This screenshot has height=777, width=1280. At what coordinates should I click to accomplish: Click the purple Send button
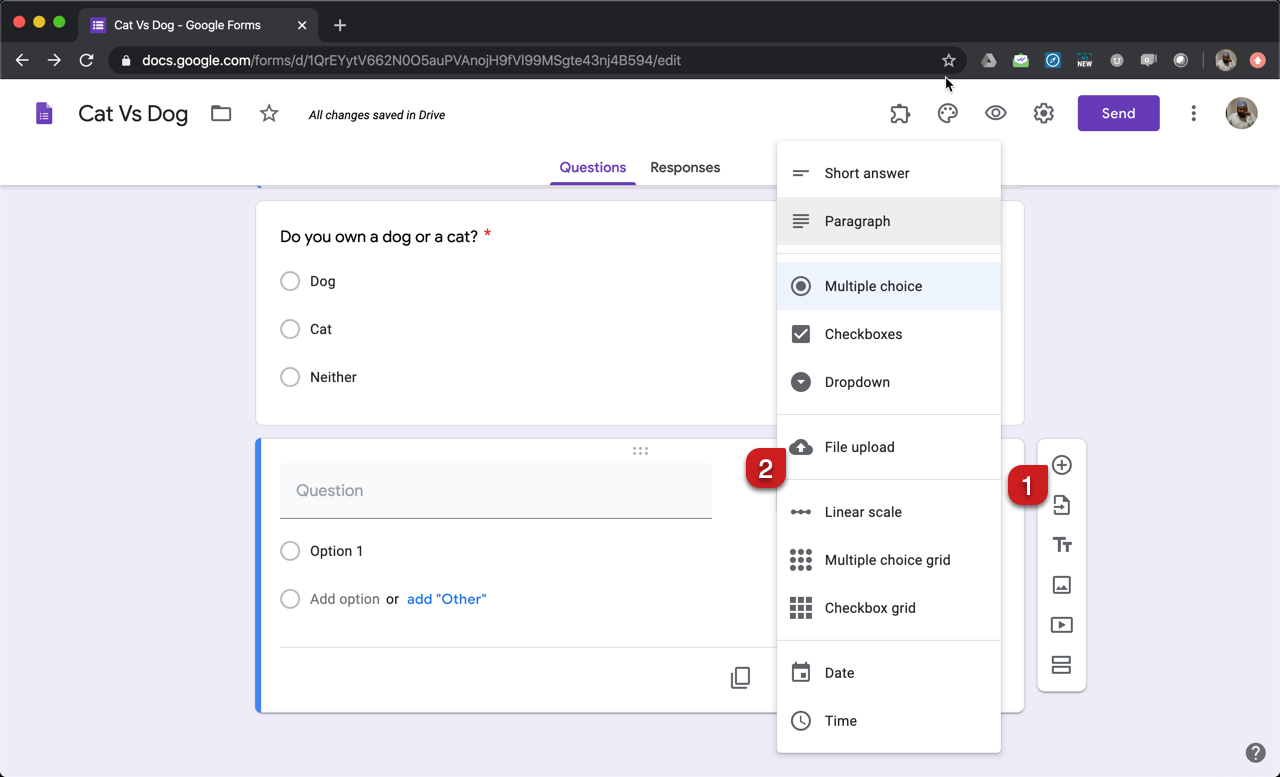(x=1118, y=113)
